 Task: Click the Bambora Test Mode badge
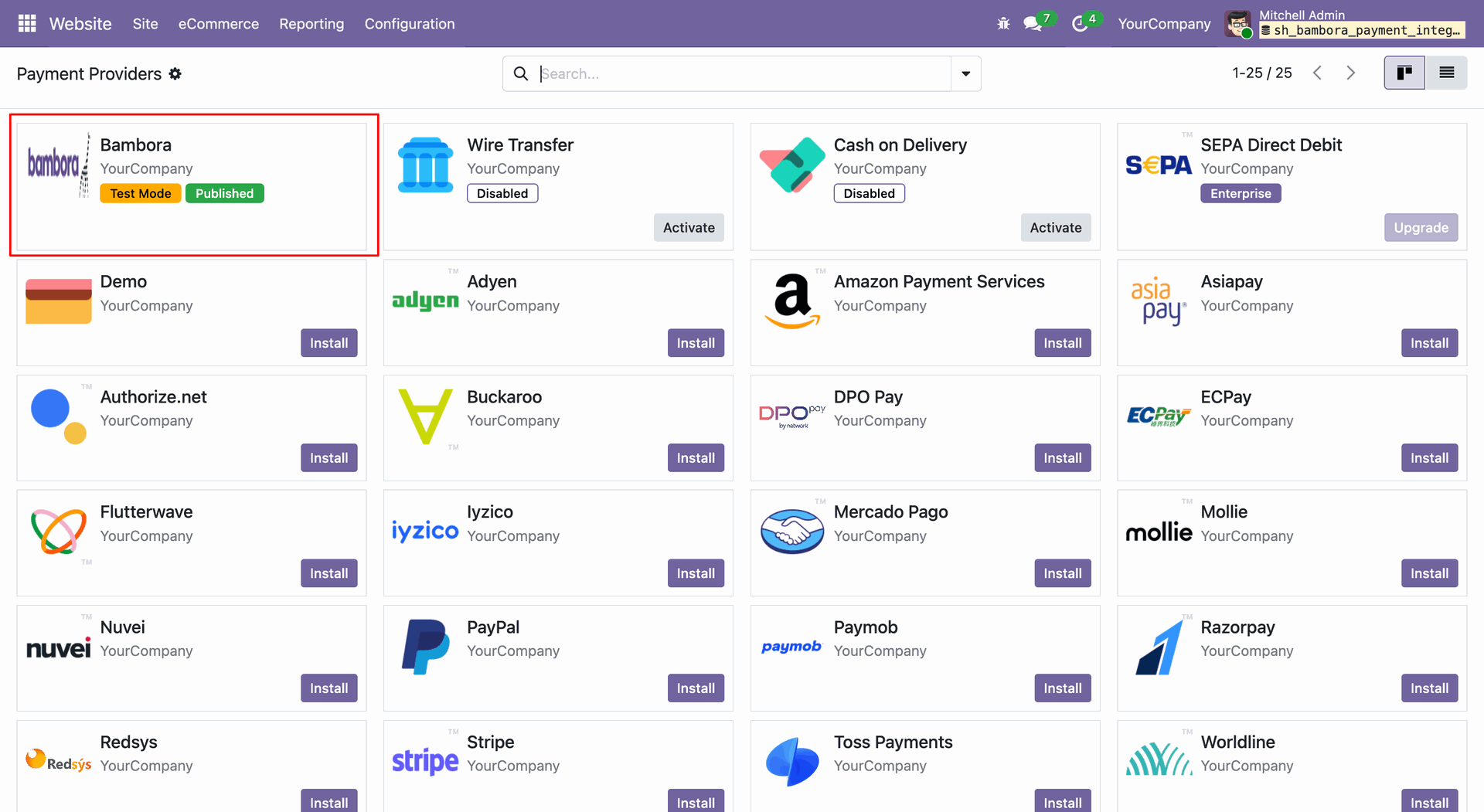[x=141, y=193]
